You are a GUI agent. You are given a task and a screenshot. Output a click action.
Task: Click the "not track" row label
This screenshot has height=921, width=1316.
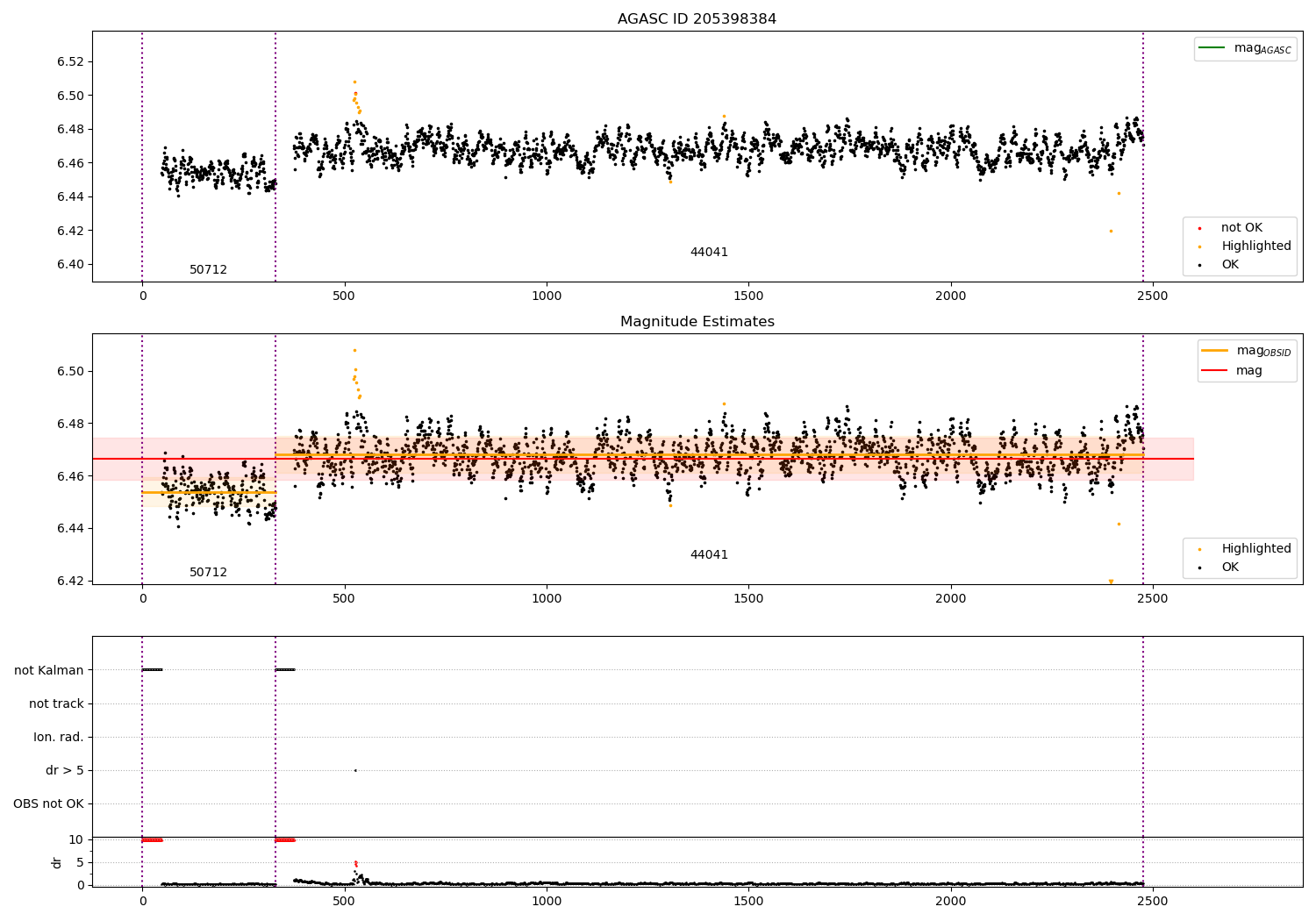pos(56,704)
